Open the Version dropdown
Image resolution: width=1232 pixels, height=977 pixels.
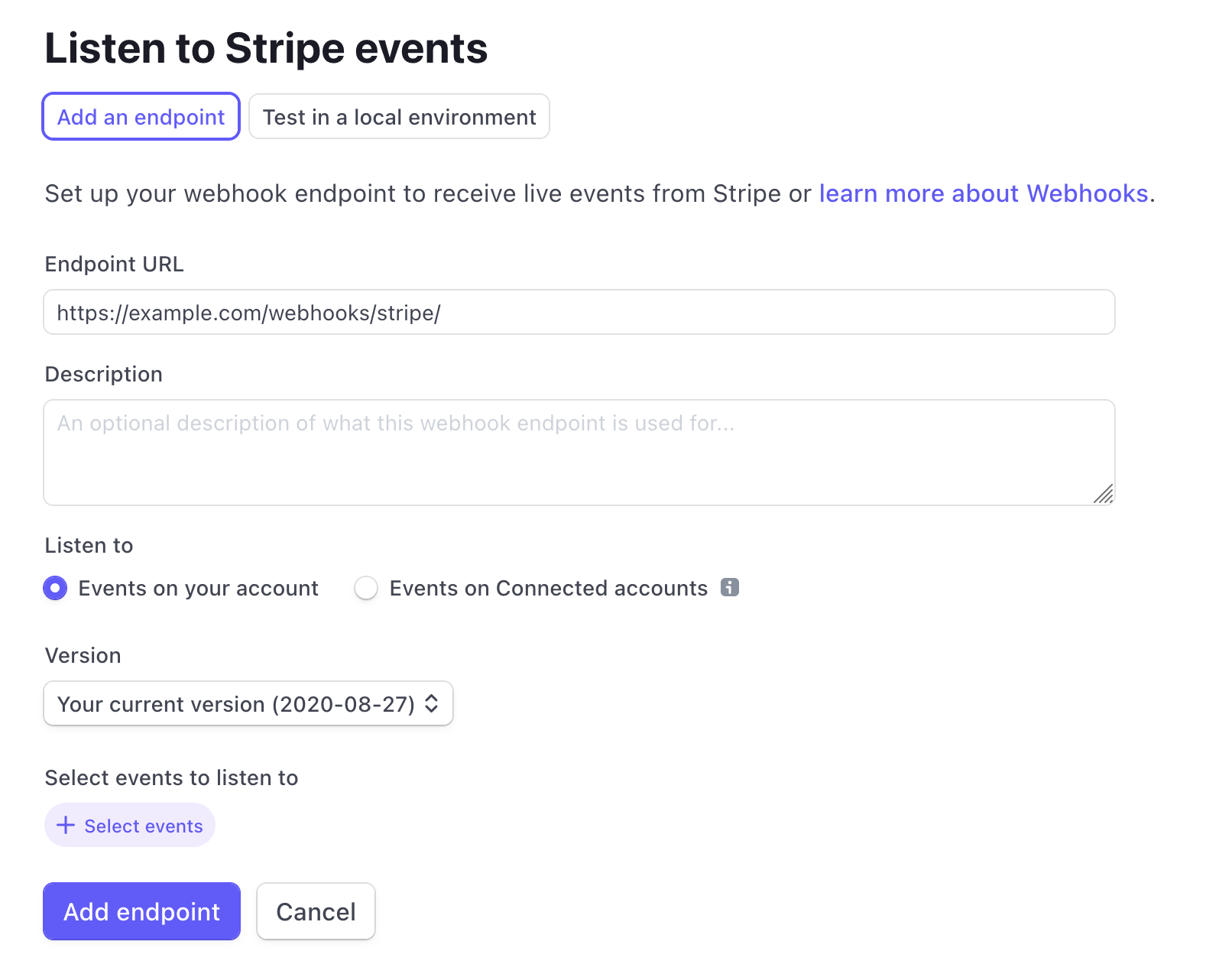point(248,703)
